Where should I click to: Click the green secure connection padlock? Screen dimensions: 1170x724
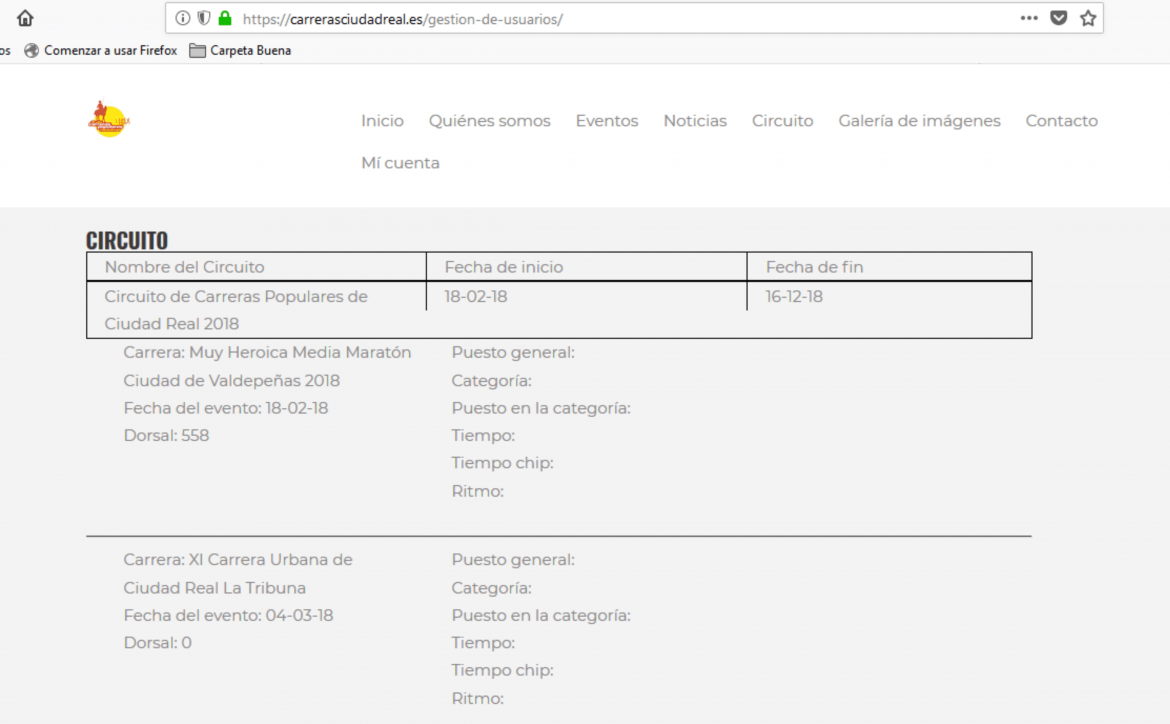225,18
